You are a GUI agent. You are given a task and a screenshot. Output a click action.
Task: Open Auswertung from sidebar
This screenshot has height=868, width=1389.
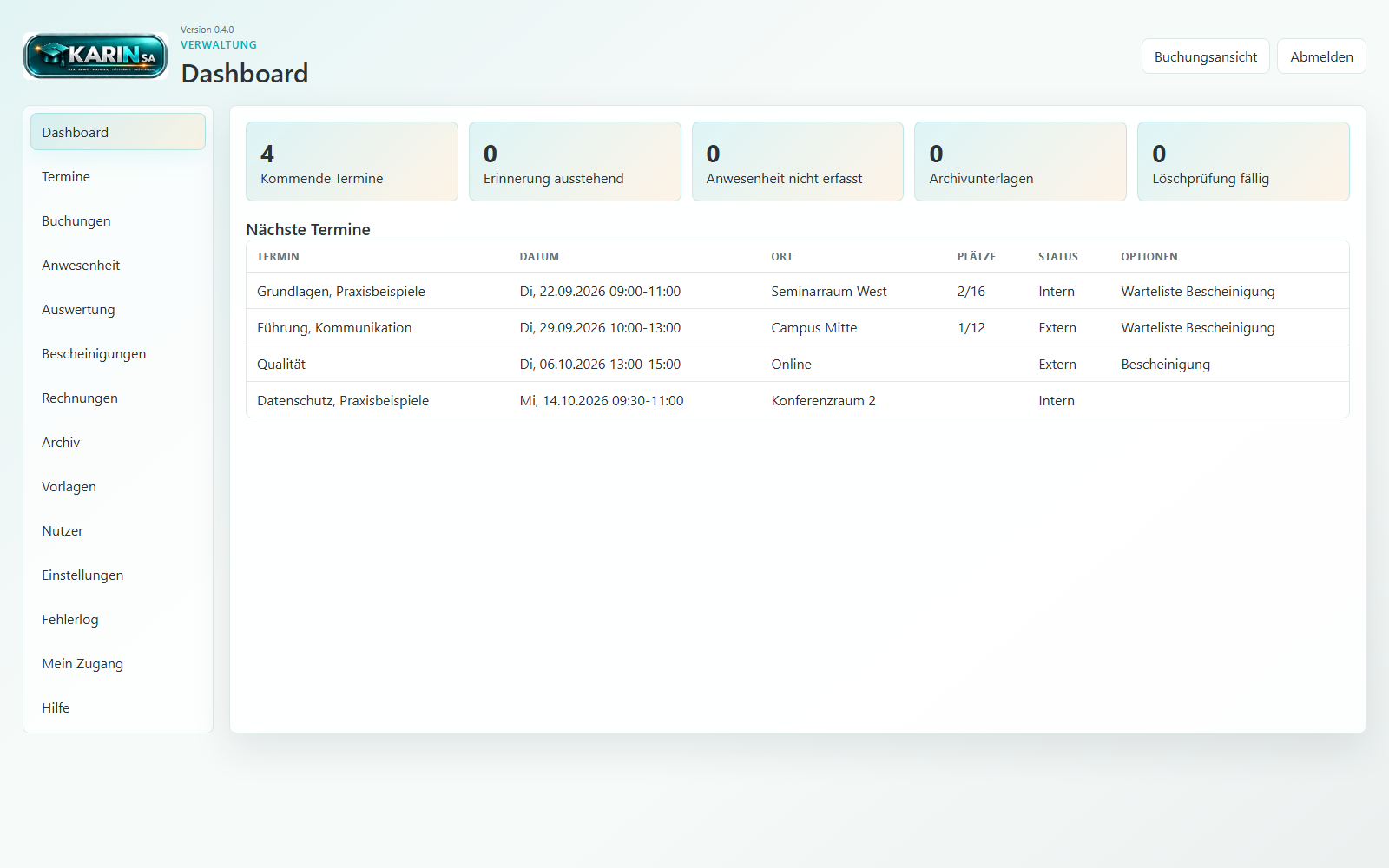118,309
